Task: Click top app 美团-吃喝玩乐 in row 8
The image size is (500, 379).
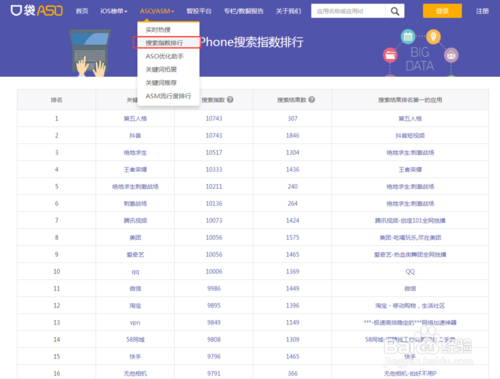Action: pos(410,237)
